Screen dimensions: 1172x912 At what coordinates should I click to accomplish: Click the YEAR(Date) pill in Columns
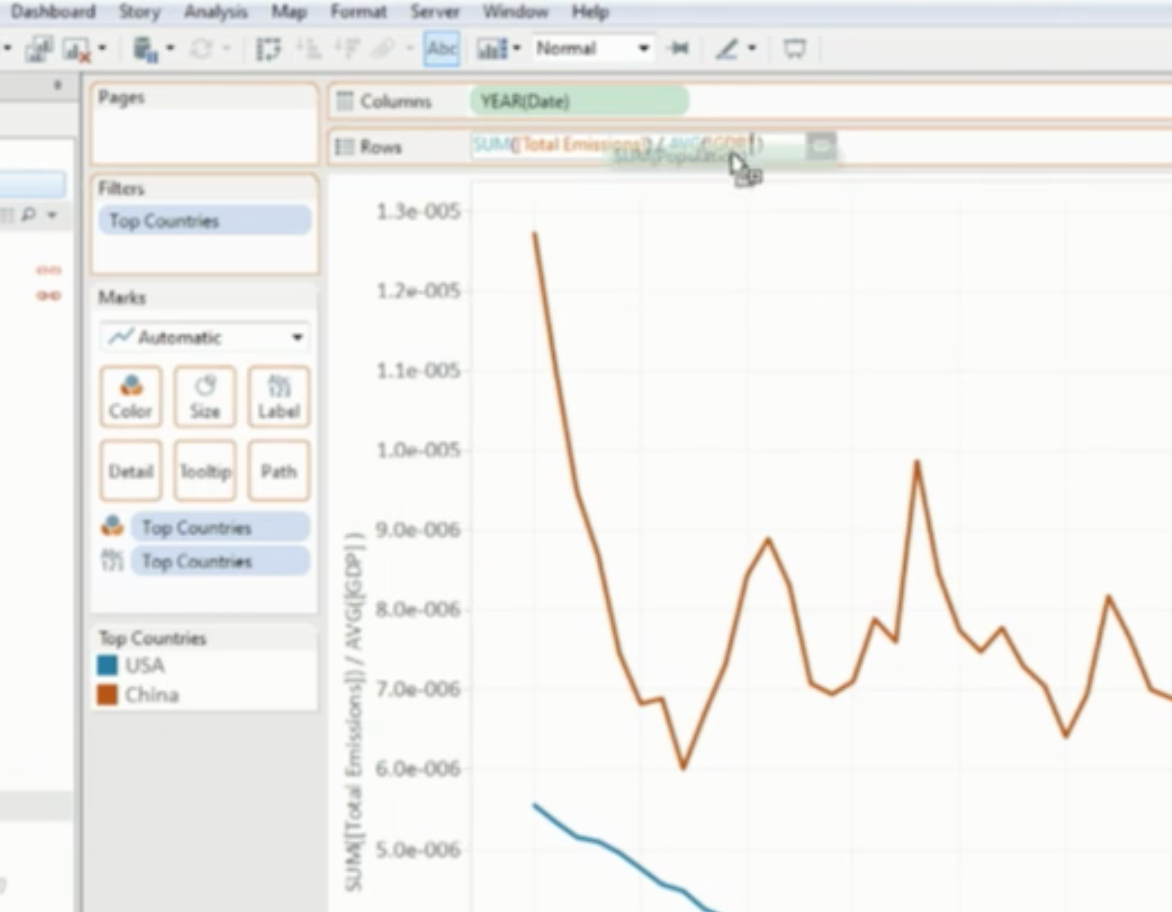pyautogui.click(x=578, y=101)
